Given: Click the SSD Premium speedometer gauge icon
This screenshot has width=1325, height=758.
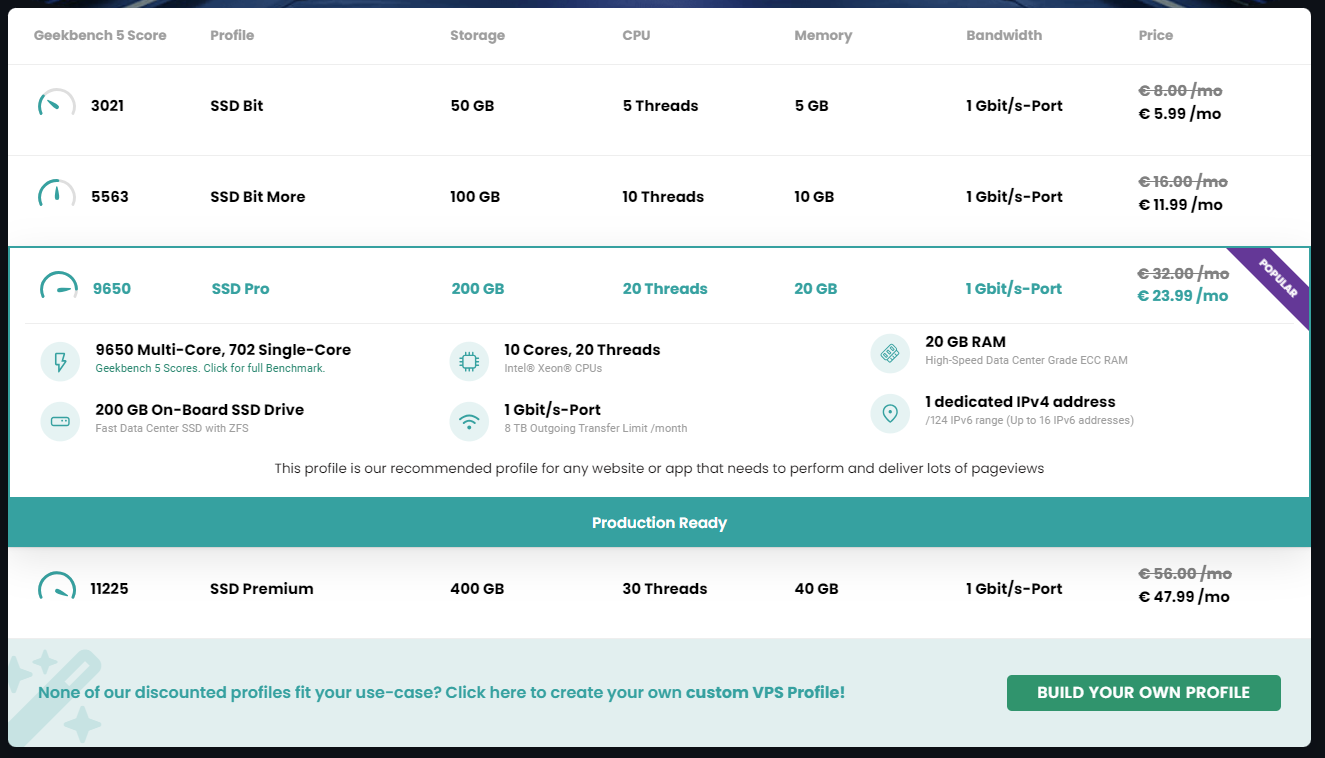Looking at the screenshot, I should click(x=57, y=588).
